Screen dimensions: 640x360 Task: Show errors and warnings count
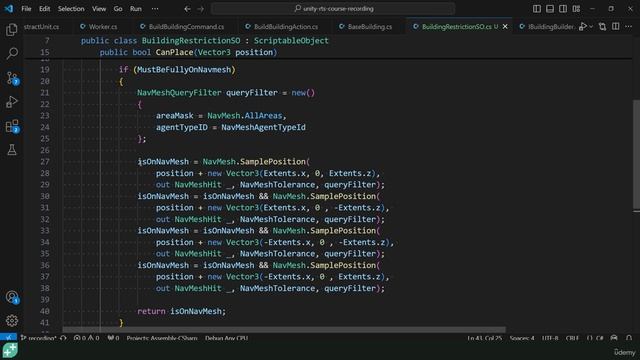pyautogui.click(x=86, y=338)
